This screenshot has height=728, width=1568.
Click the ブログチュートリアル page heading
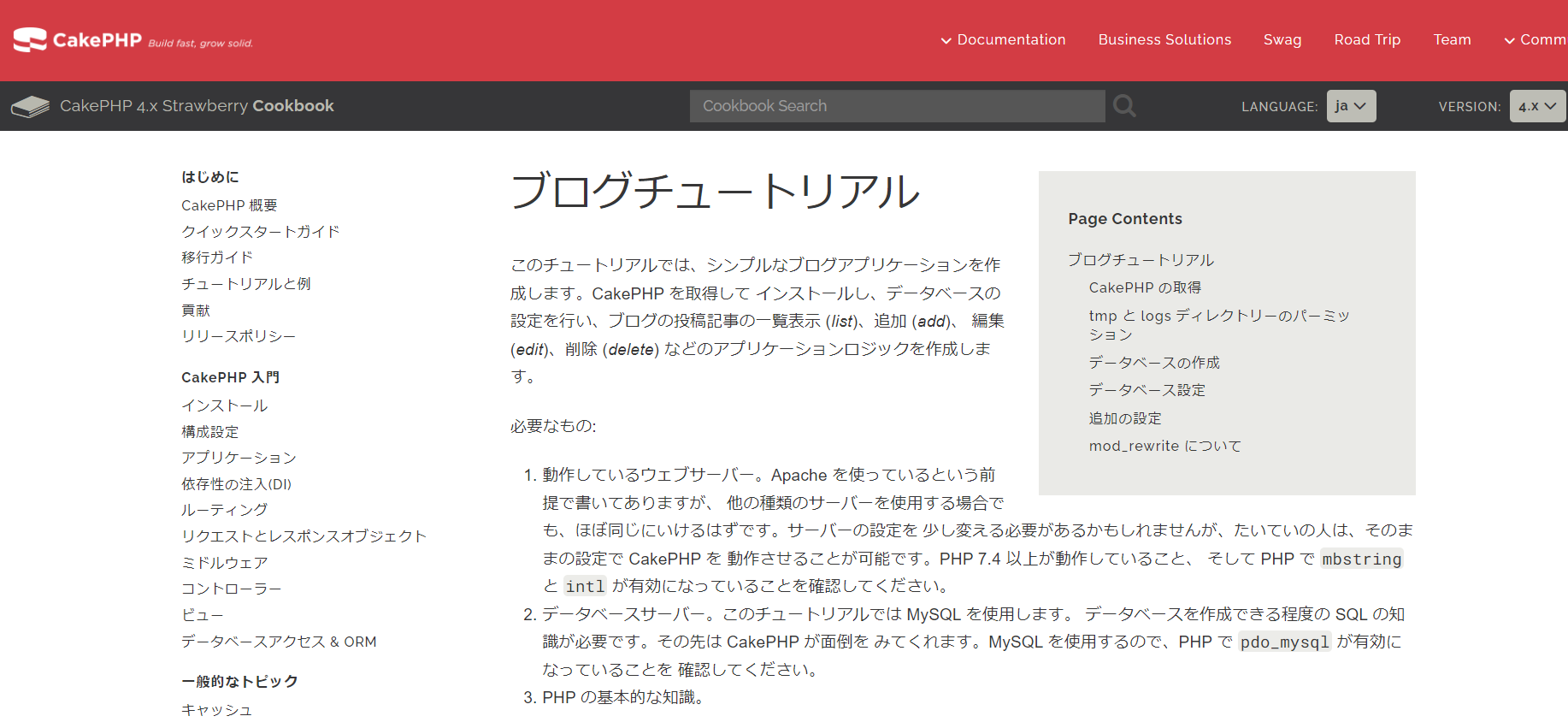[x=716, y=191]
